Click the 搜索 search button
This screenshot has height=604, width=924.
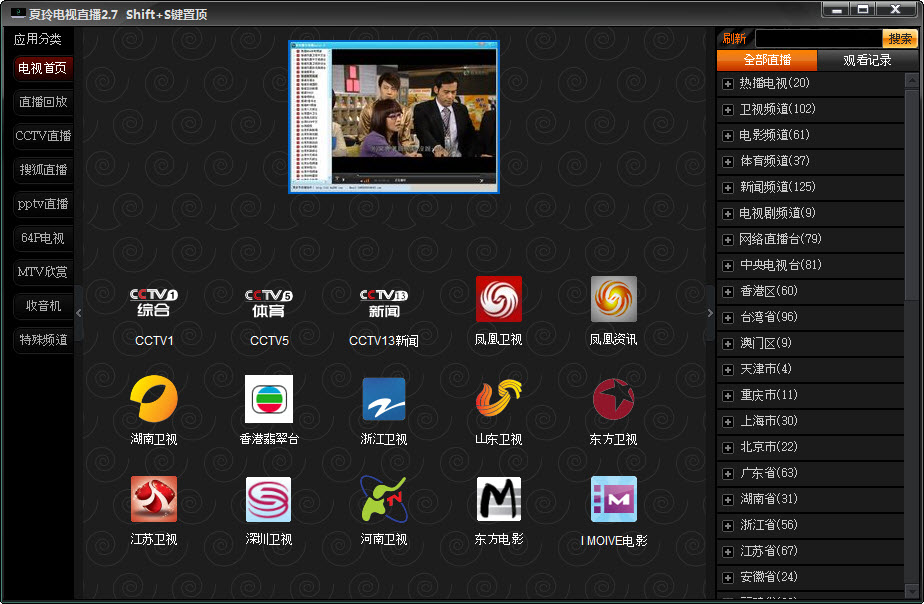[x=900, y=38]
